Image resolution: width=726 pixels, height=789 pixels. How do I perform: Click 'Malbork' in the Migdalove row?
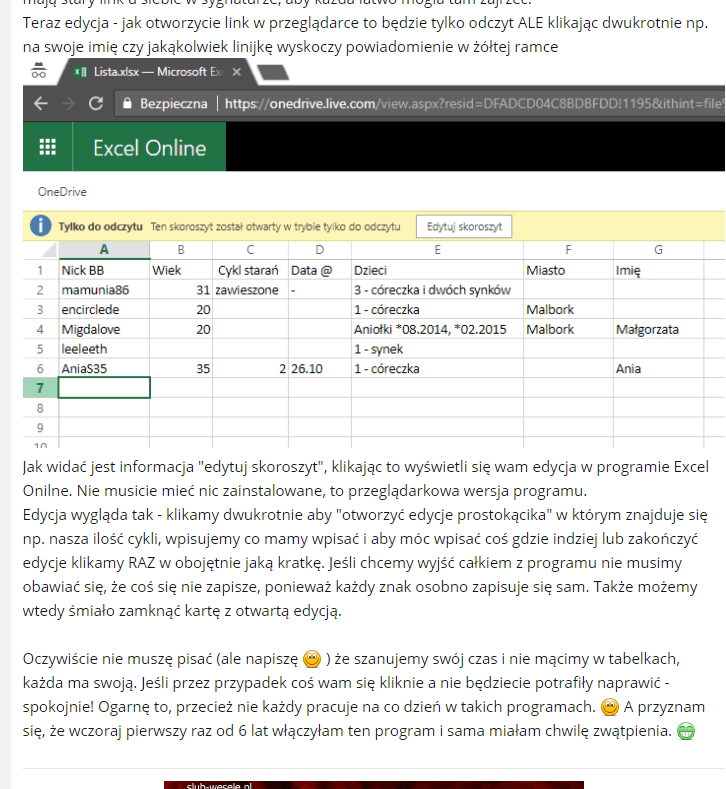click(568, 330)
